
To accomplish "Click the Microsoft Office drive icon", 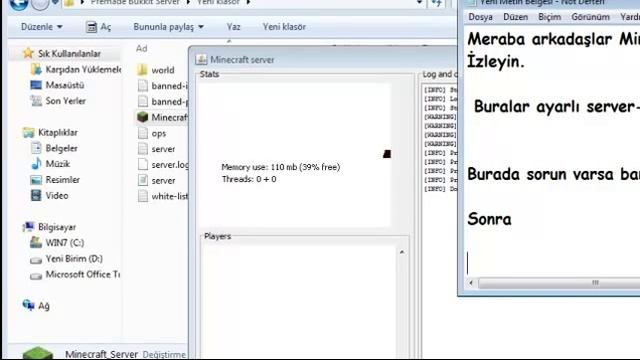I will [x=36, y=276].
